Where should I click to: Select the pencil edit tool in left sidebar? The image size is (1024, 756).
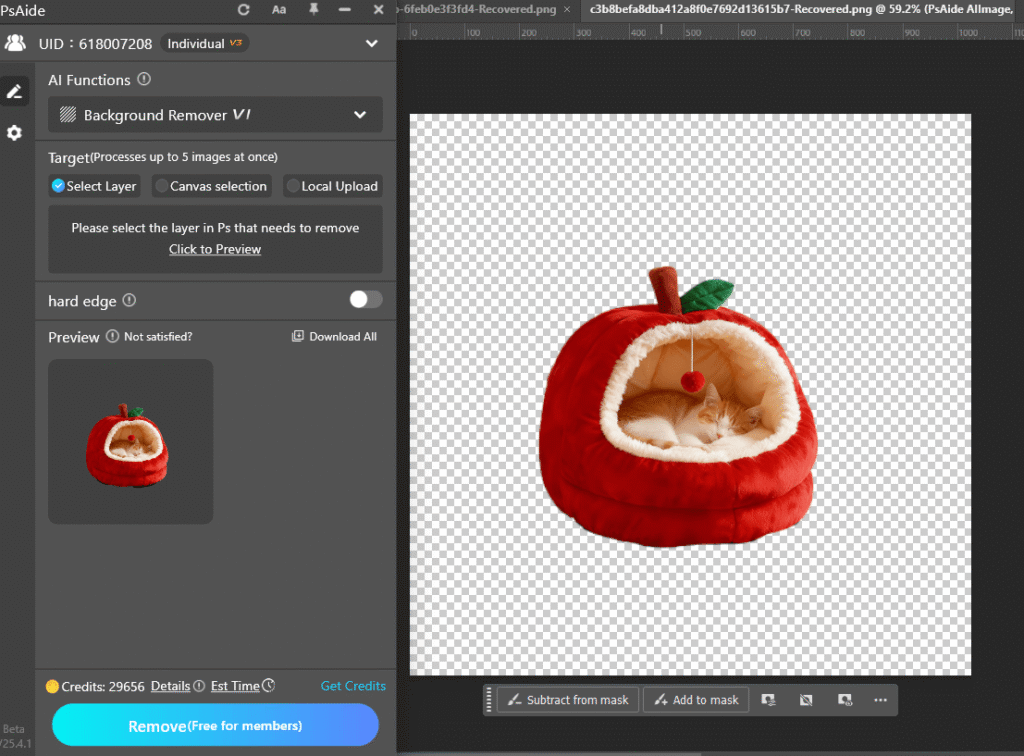pos(15,91)
